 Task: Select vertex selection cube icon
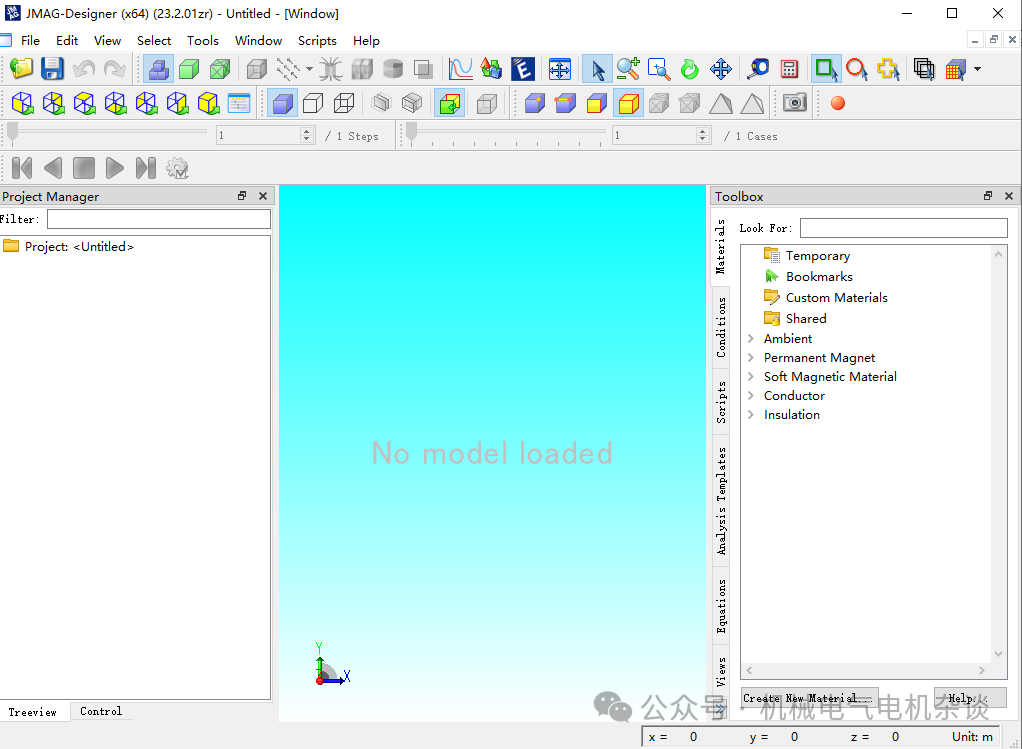pyautogui.click(x=534, y=103)
